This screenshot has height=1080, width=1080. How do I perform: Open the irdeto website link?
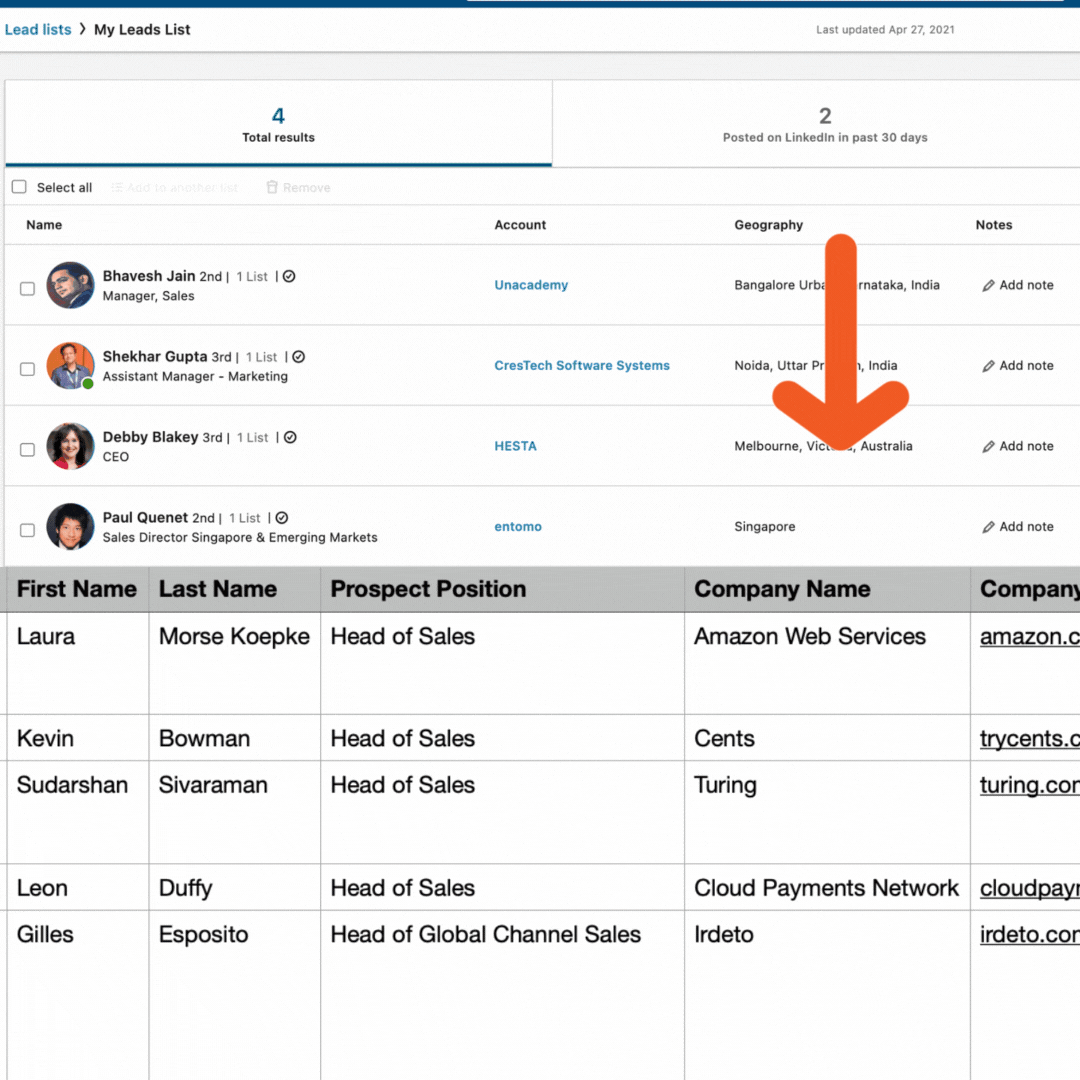[x=1030, y=935]
